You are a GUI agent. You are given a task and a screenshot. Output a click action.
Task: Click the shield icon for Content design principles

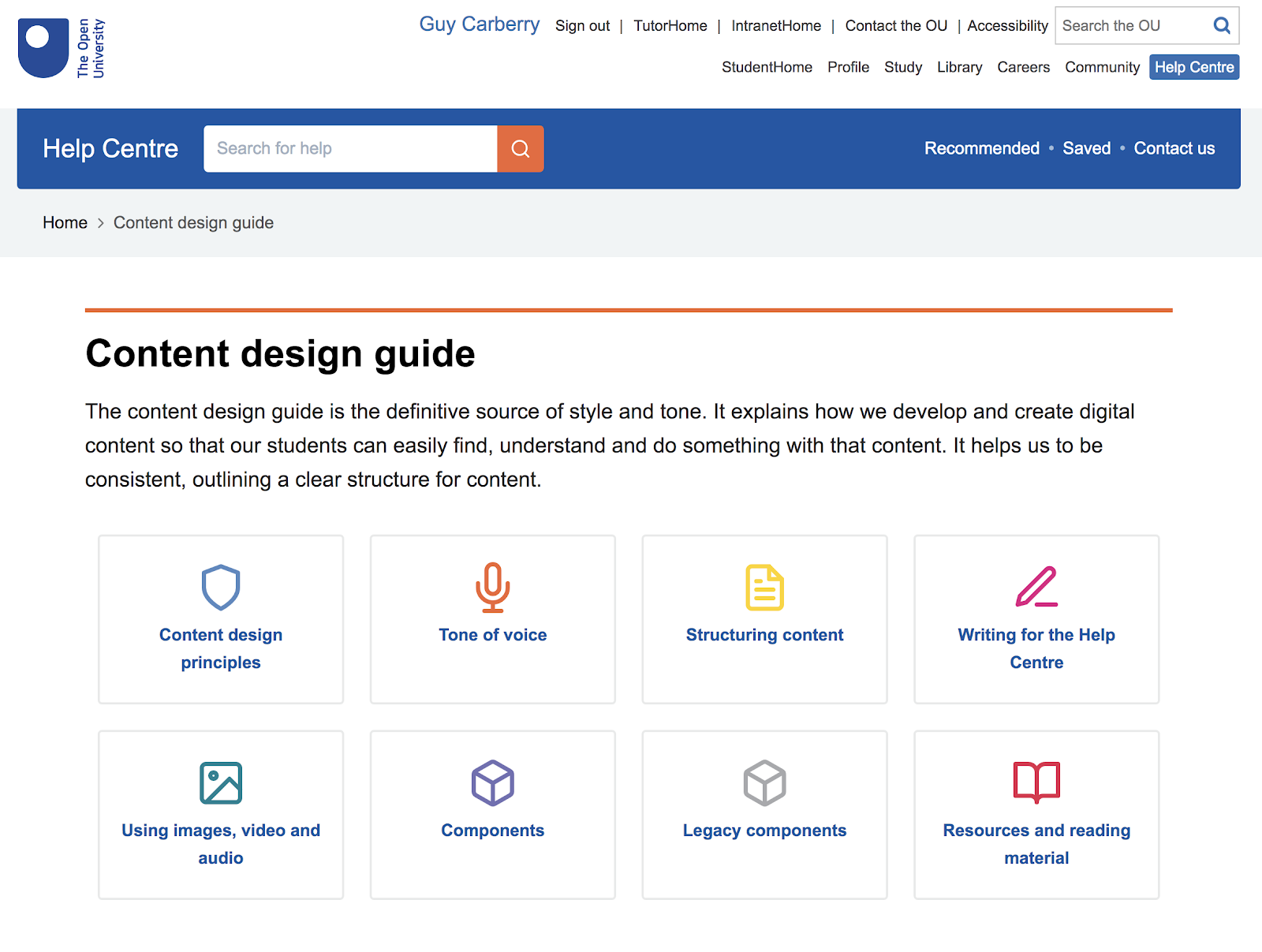(x=221, y=588)
